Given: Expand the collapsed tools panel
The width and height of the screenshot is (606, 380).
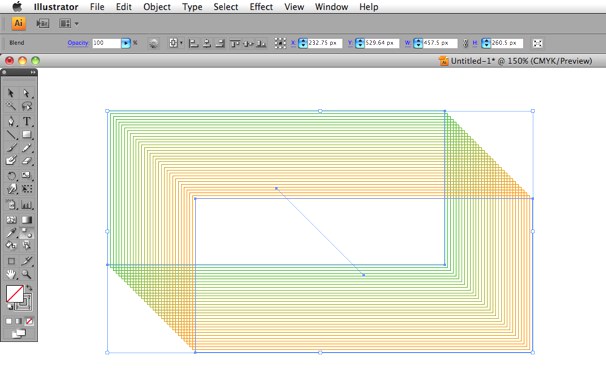Looking at the screenshot, I should point(33,72).
